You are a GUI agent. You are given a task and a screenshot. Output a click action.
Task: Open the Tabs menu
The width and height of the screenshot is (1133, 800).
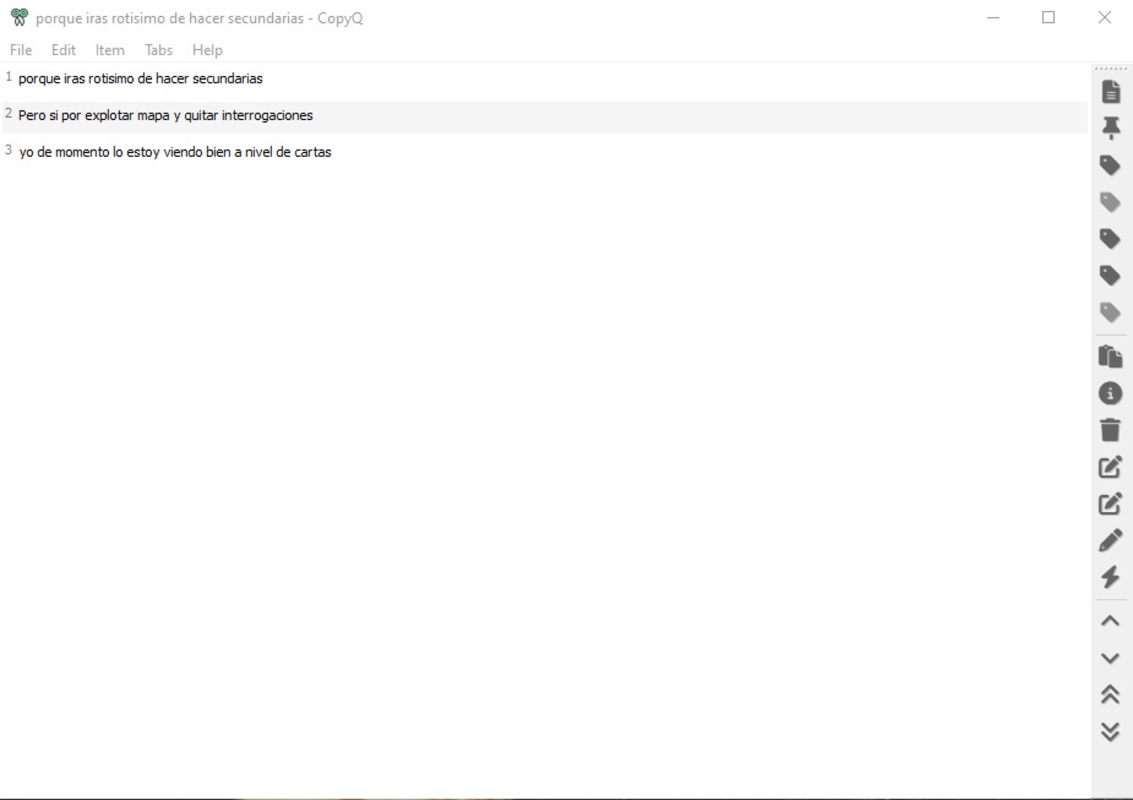click(x=158, y=50)
